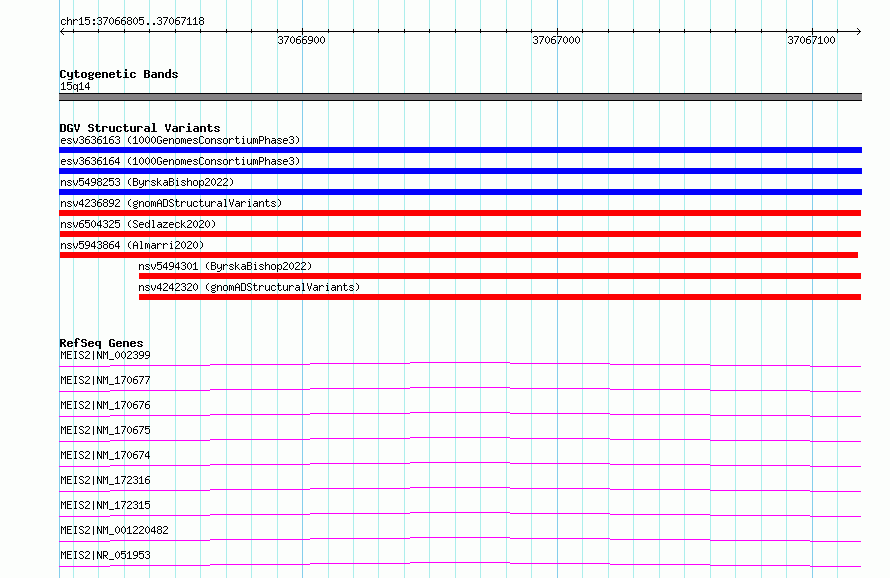Click the blue bar for esv3636163
This screenshot has height=578, width=890.
pyautogui.click(x=460, y=150)
